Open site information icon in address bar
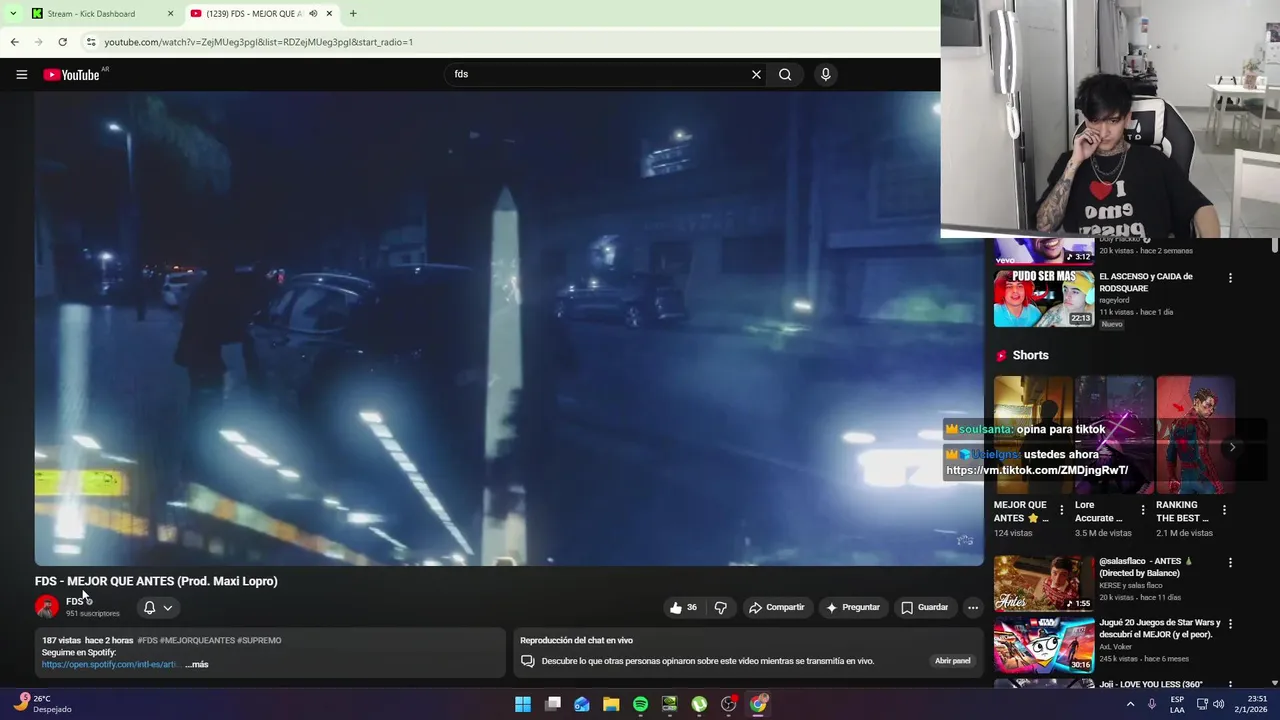The image size is (1280, 720). point(91,42)
